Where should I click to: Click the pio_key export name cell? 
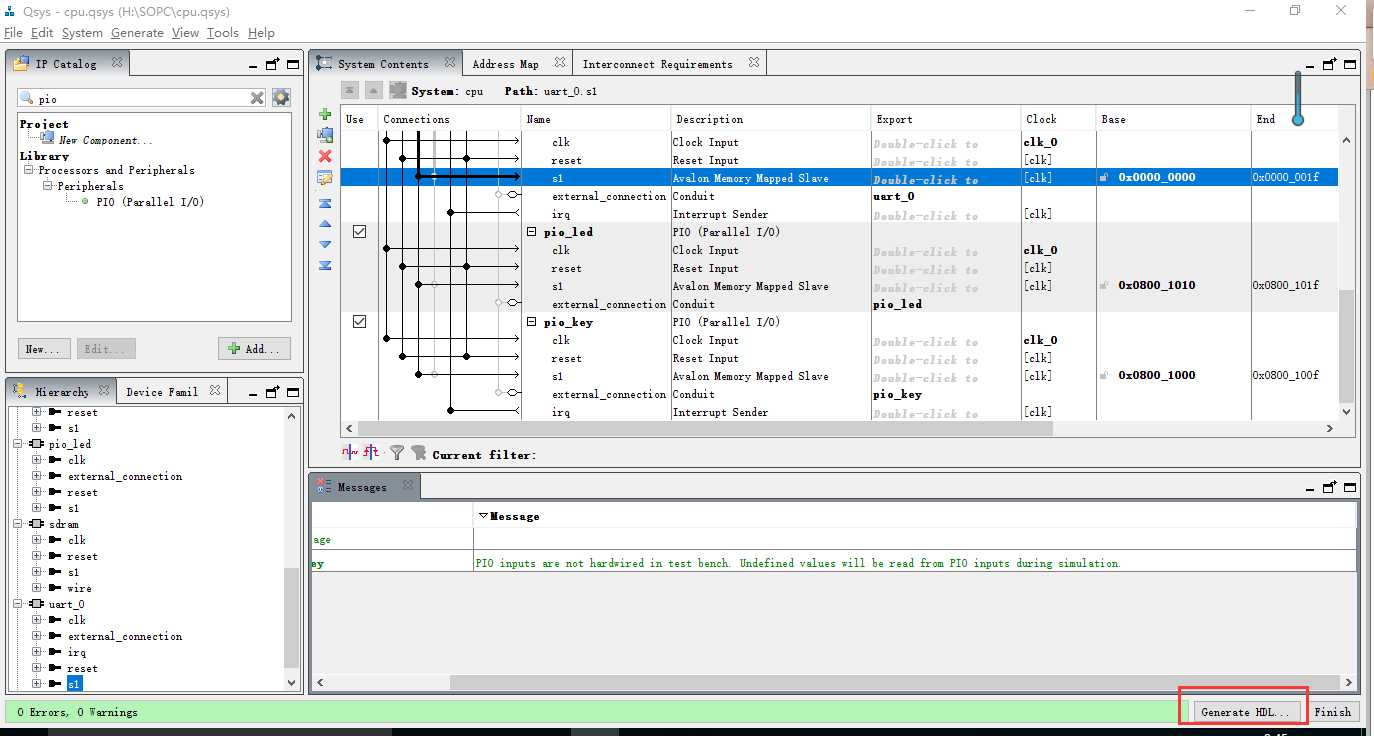[x=946, y=394]
